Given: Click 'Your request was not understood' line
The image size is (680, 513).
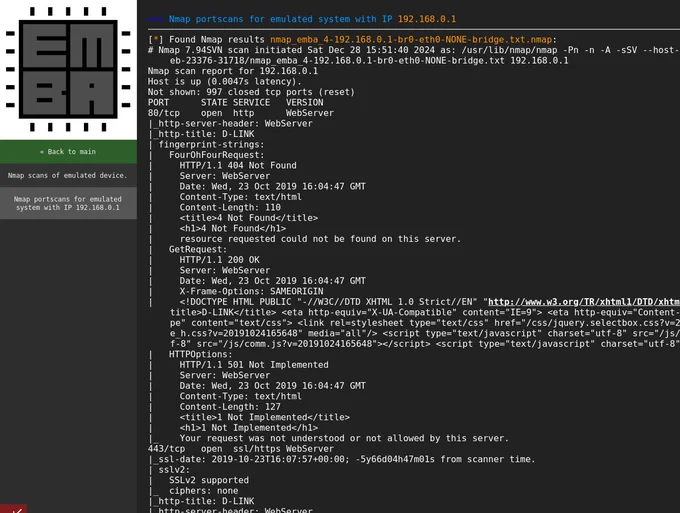Looking at the screenshot, I should [x=344, y=438].
